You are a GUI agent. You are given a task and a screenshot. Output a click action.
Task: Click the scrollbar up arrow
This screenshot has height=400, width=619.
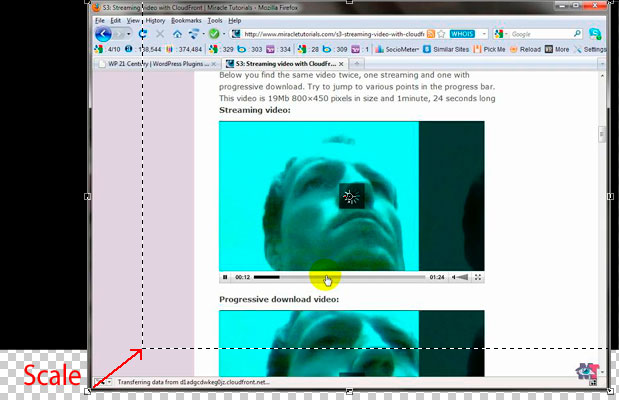click(x=602, y=76)
